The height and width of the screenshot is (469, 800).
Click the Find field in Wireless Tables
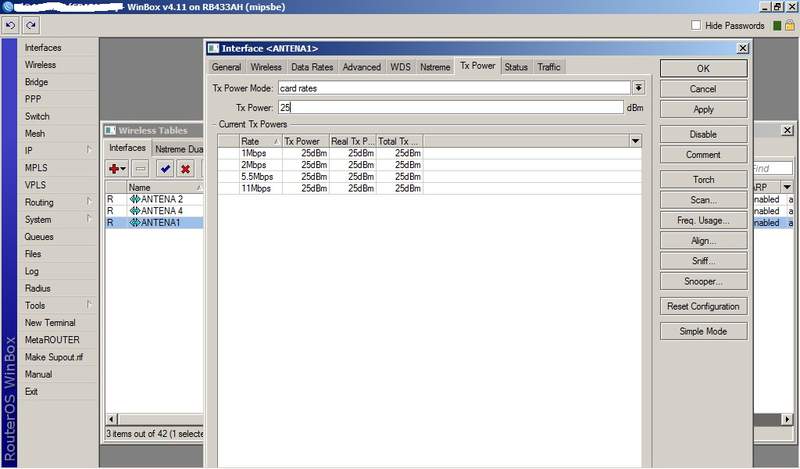coord(772,168)
